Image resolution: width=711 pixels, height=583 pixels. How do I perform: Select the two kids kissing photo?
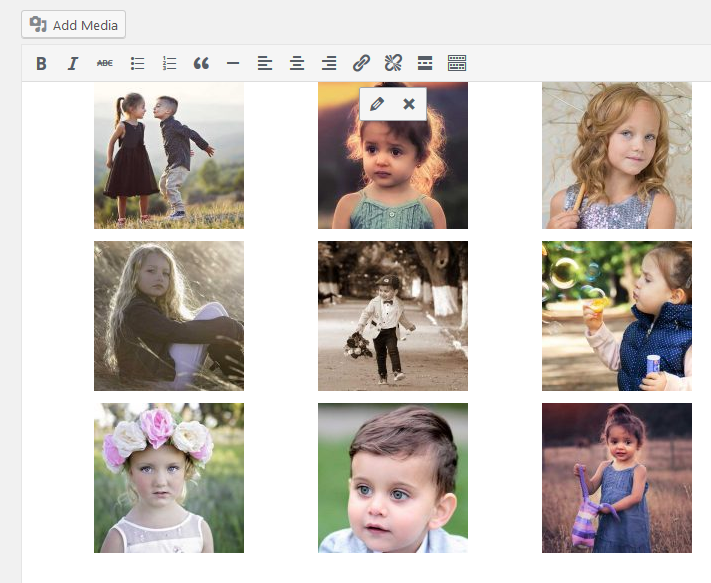pos(169,155)
